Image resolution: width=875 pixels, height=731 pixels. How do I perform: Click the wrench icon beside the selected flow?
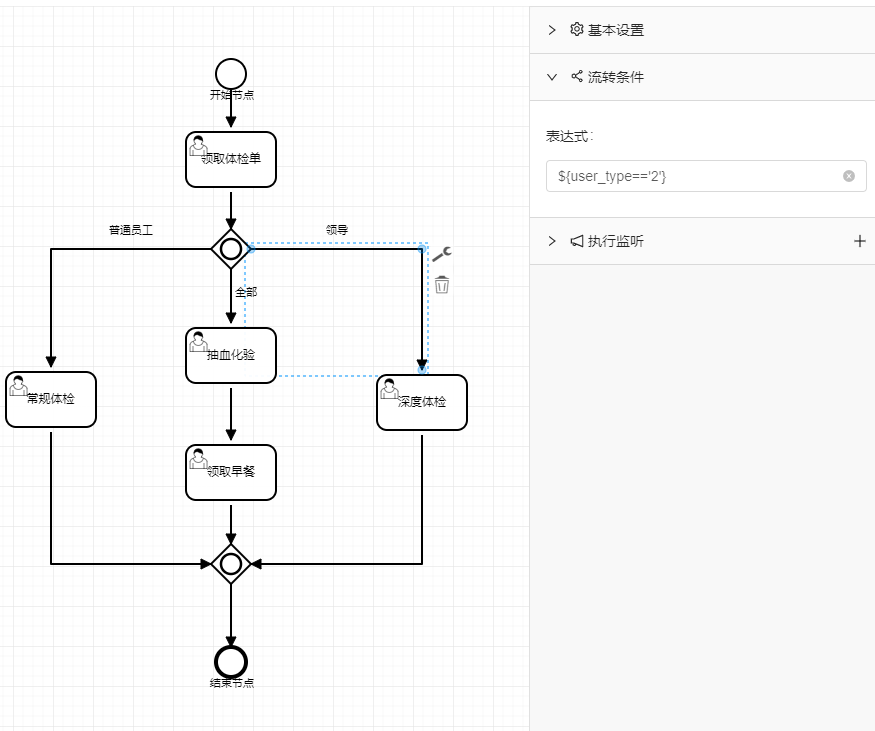(442, 254)
